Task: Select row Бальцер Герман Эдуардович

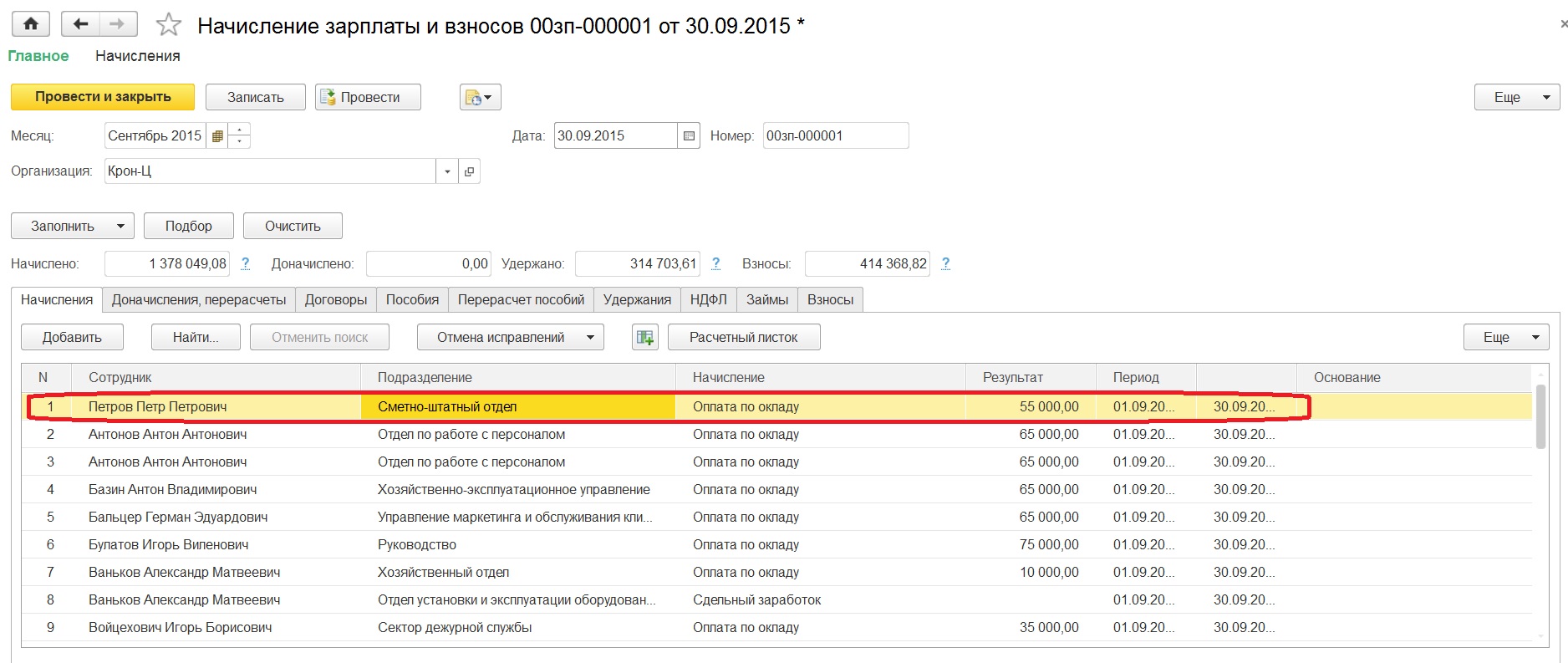Action: point(777,517)
